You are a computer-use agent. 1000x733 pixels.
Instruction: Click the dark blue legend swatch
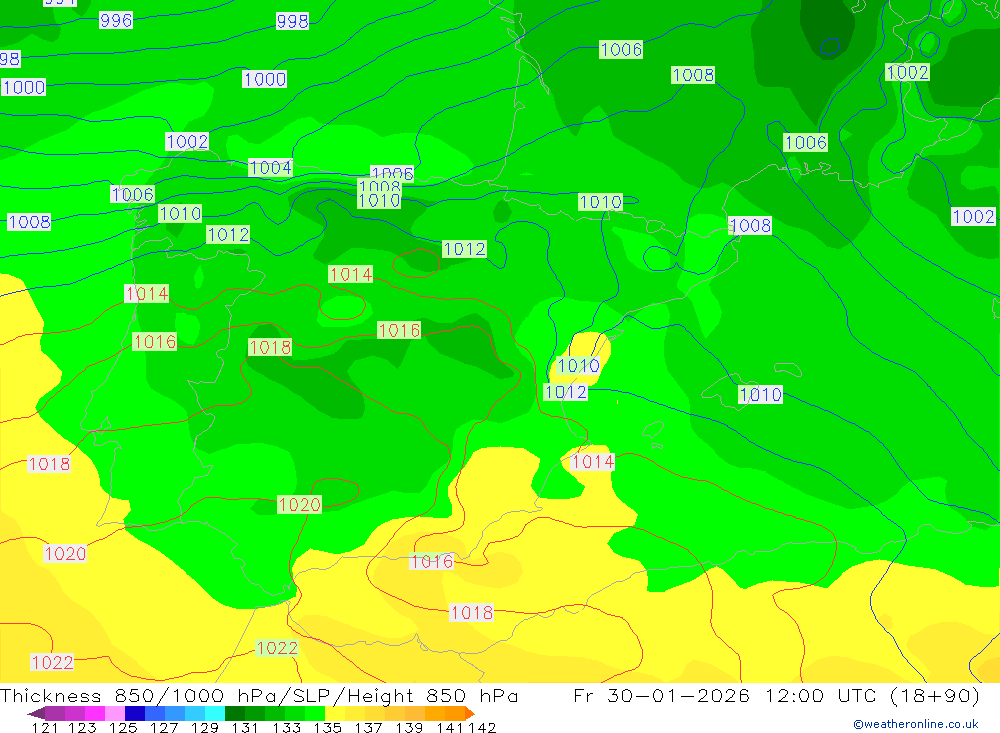[x=135, y=713]
